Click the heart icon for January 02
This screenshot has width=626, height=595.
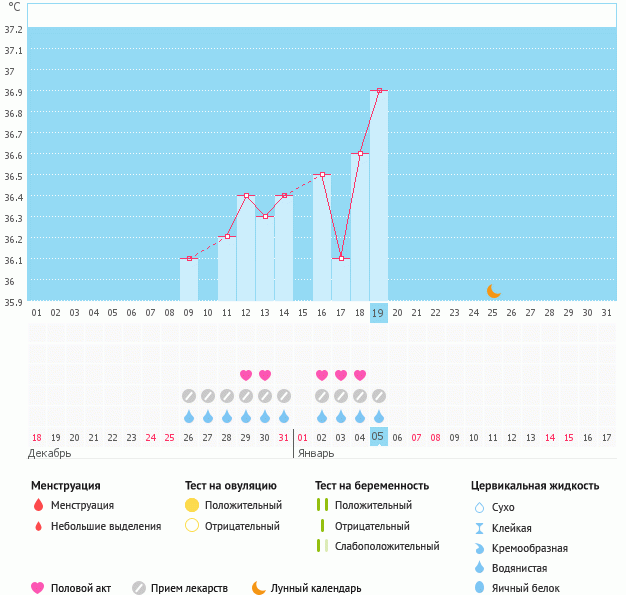[322, 375]
